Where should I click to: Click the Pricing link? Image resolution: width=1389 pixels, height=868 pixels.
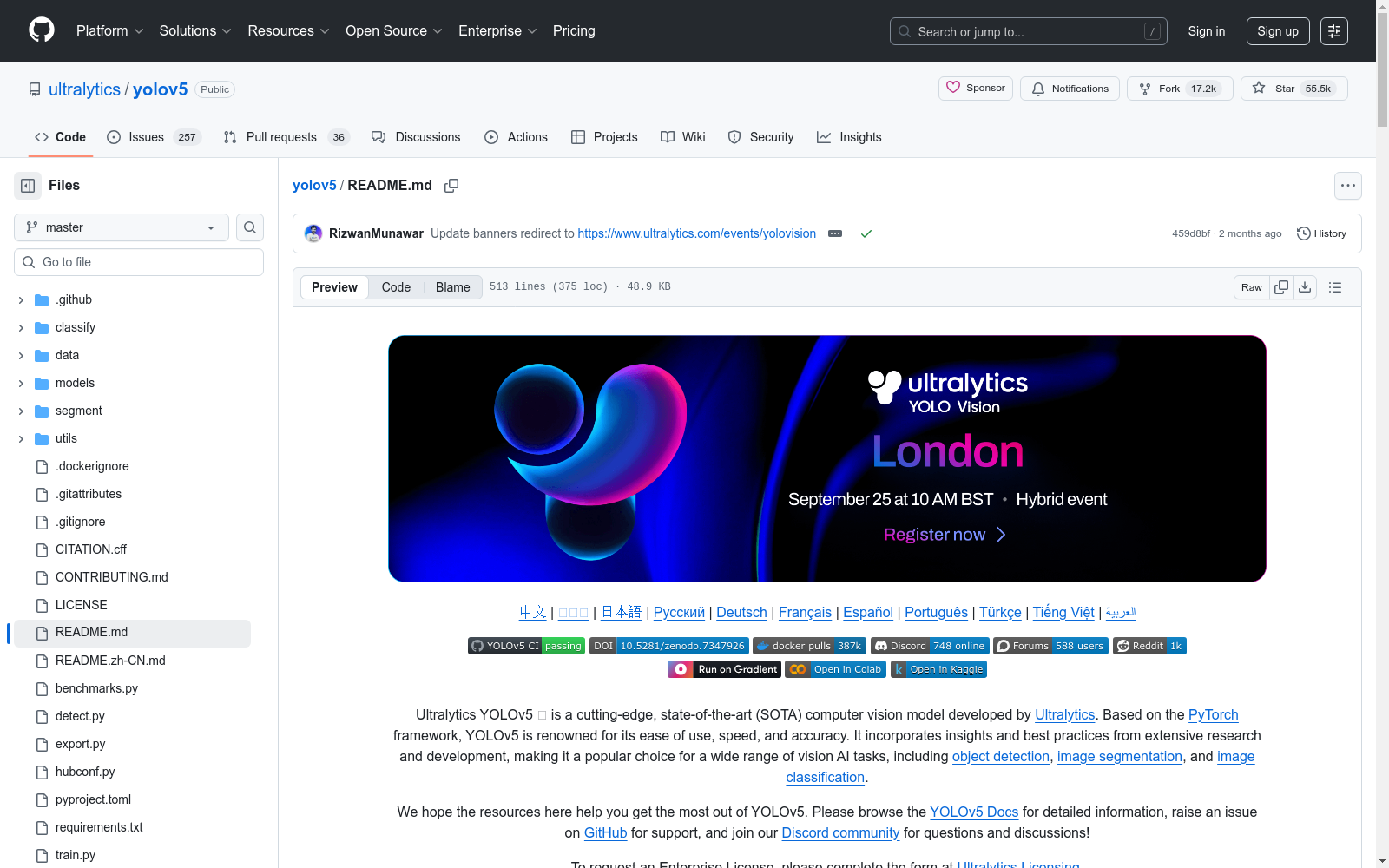point(574,31)
